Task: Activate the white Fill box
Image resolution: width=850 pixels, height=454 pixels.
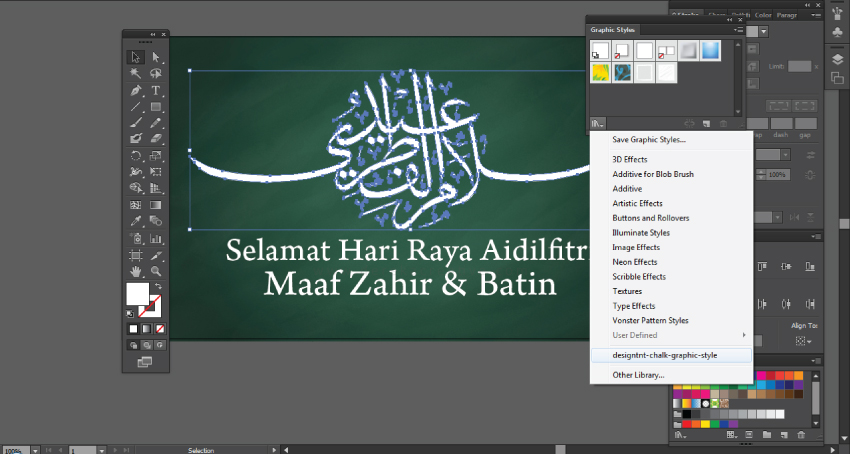Action: (x=137, y=294)
